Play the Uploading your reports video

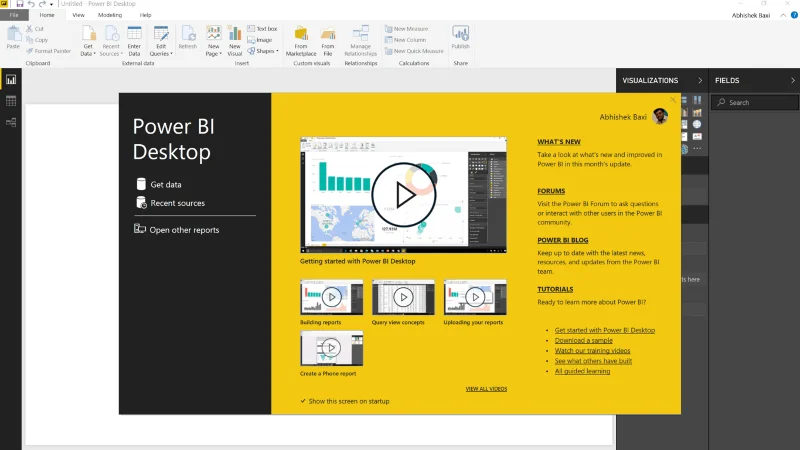pyautogui.click(x=475, y=297)
